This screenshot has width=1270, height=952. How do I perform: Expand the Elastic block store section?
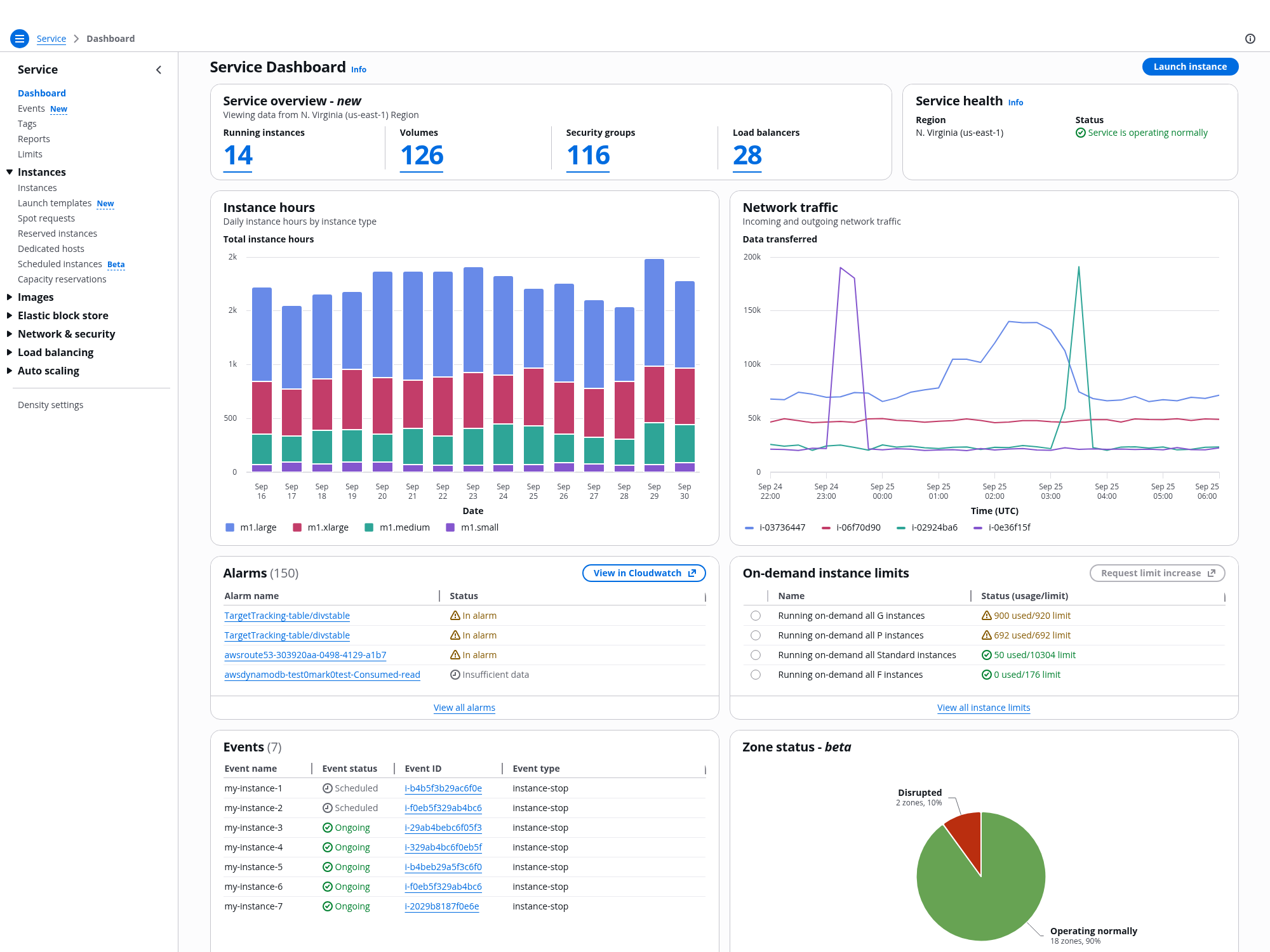tap(10, 315)
